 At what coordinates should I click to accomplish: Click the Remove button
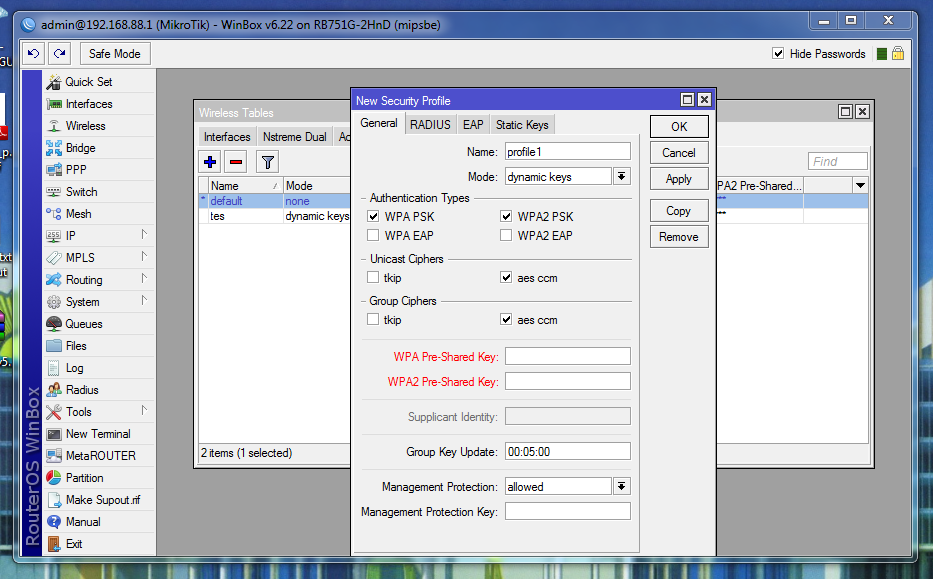click(679, 237)
